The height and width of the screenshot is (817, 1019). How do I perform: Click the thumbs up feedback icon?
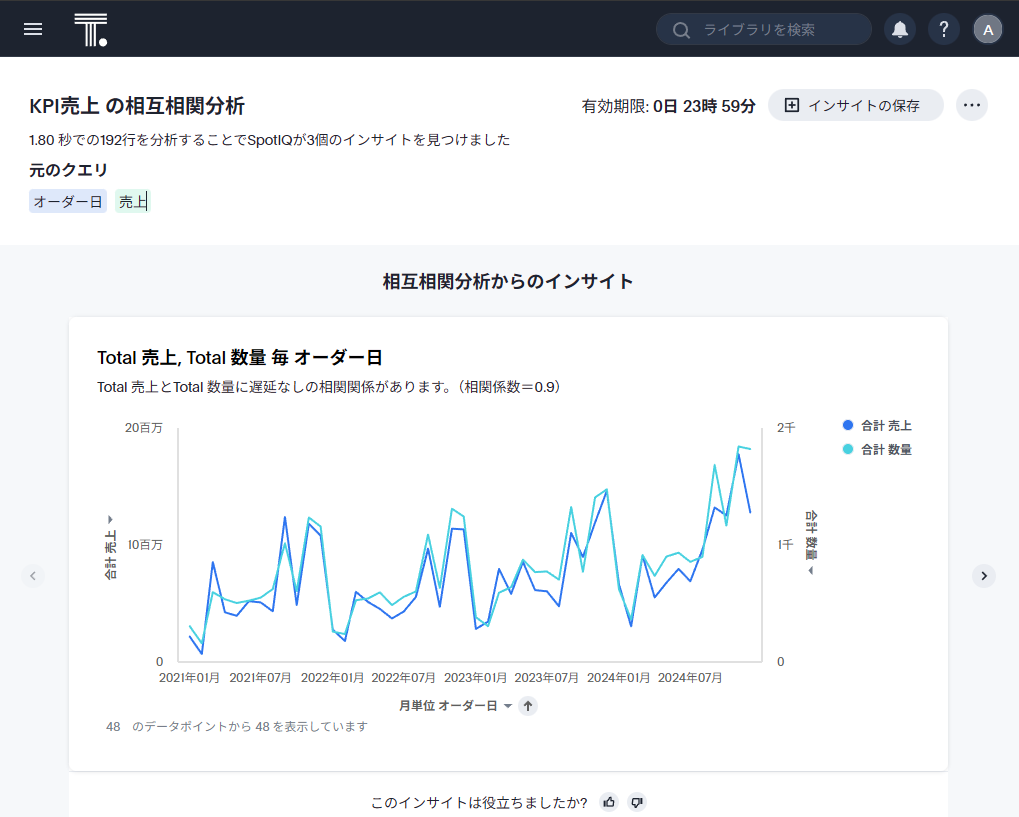[609, 802]
